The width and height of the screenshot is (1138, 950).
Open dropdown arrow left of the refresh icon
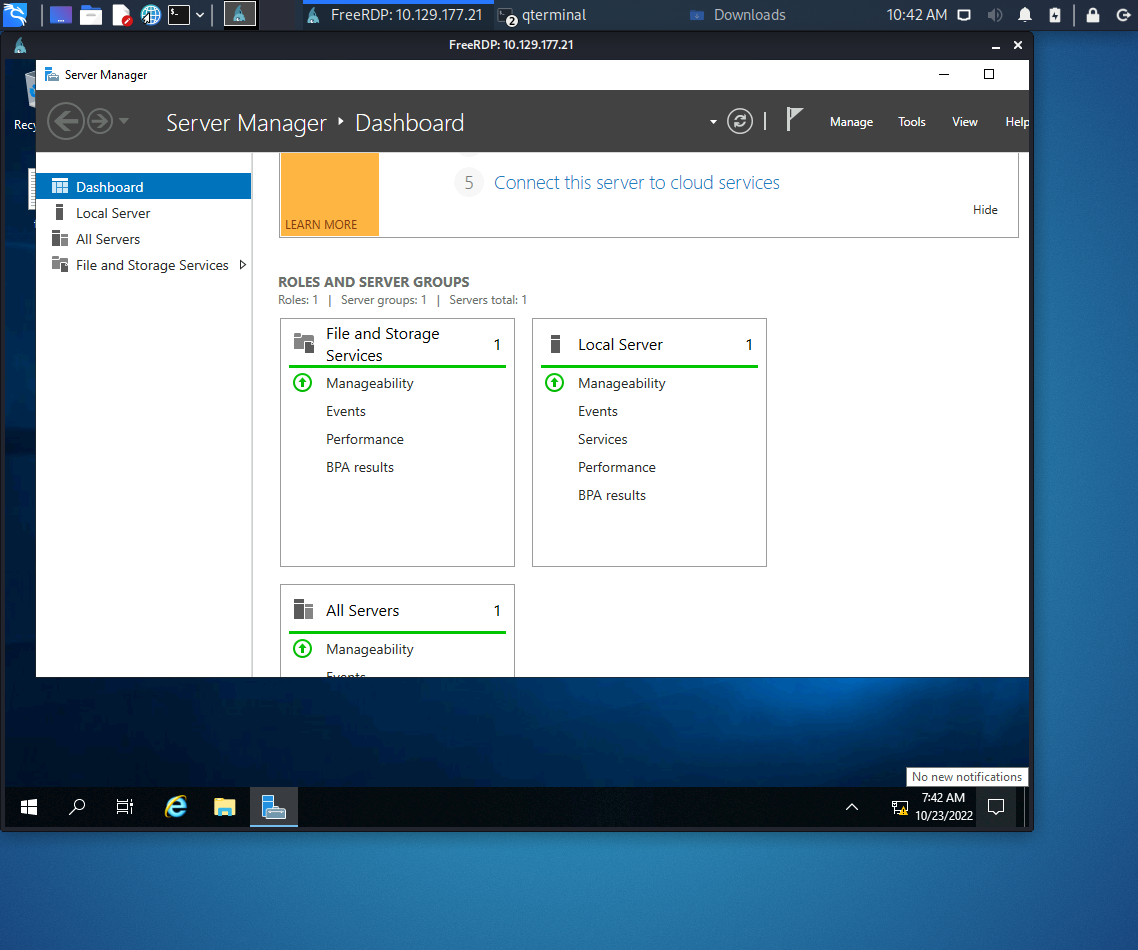pos(713,122)
